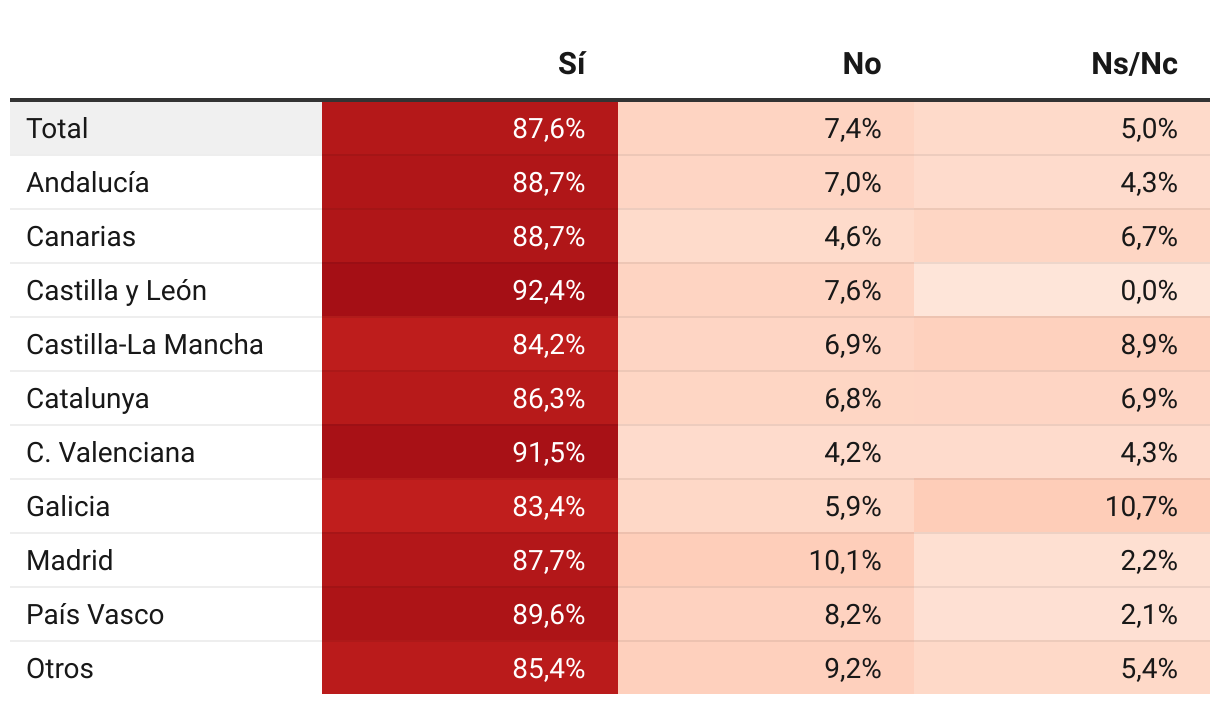This screenshot has height=704, width=1220.
Task: Select the País Vasco row label
Action: click(x=95, y=614)
